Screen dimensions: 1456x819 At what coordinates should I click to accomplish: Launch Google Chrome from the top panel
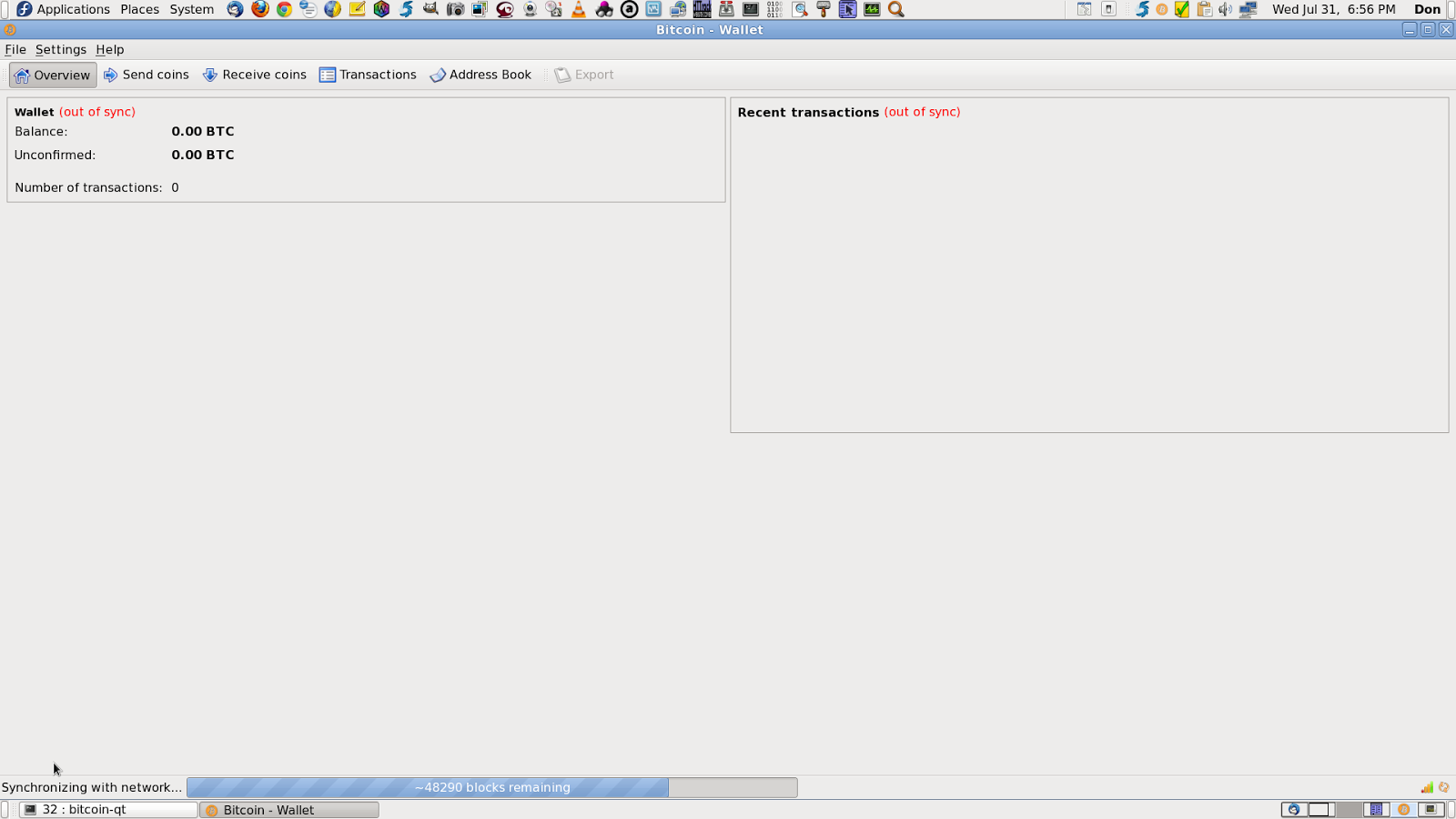point(284,9)
